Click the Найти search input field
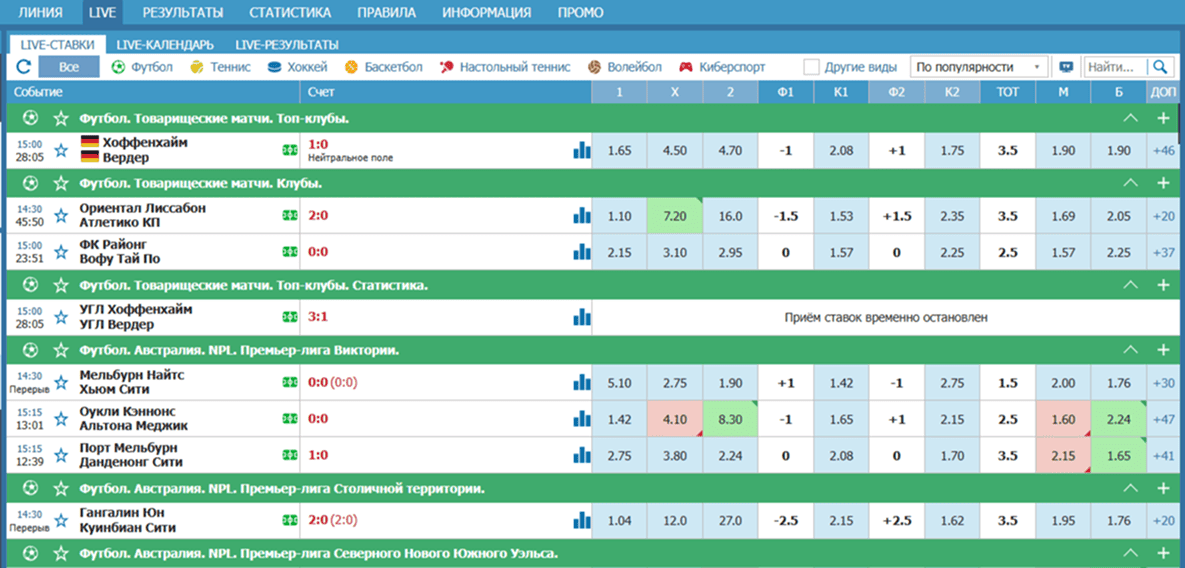 click(x=1114, y=67)
